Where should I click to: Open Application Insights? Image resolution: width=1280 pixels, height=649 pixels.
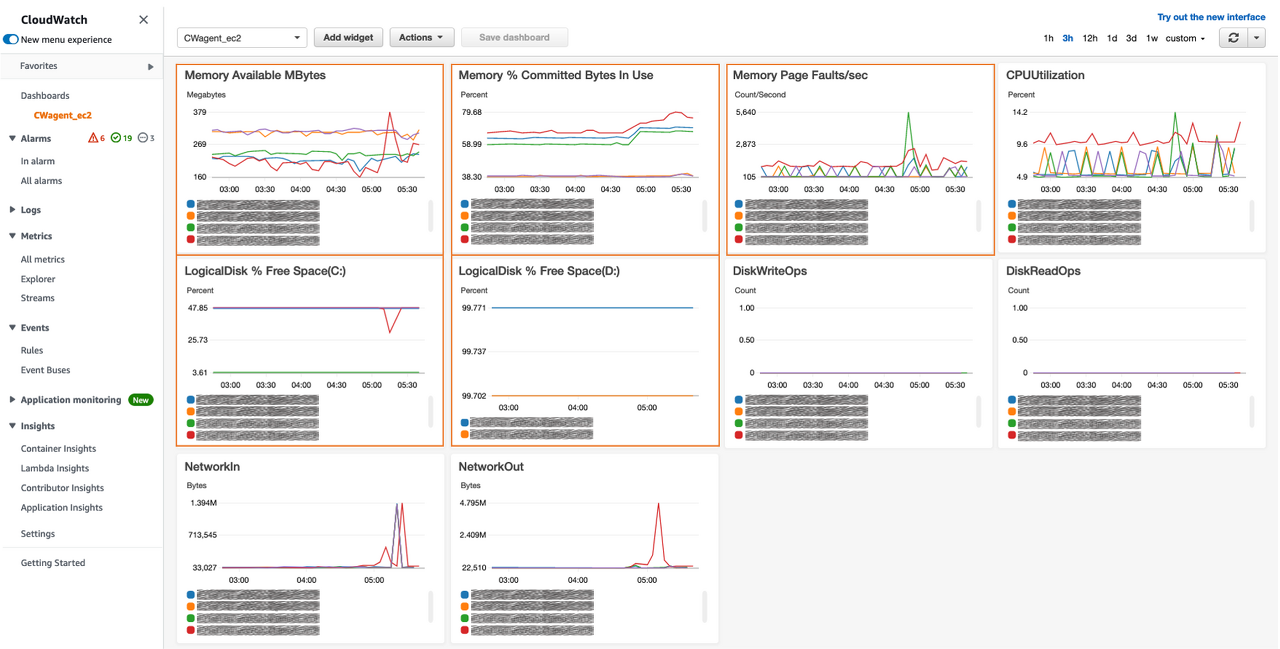61,508
